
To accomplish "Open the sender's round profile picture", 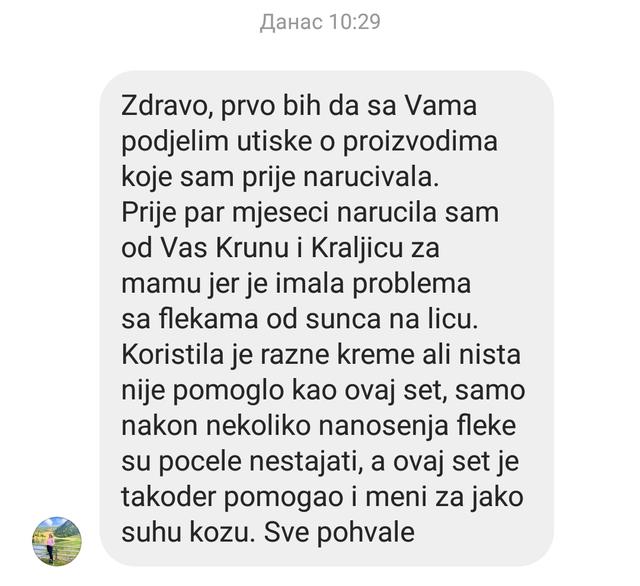I will pos(57,541).
